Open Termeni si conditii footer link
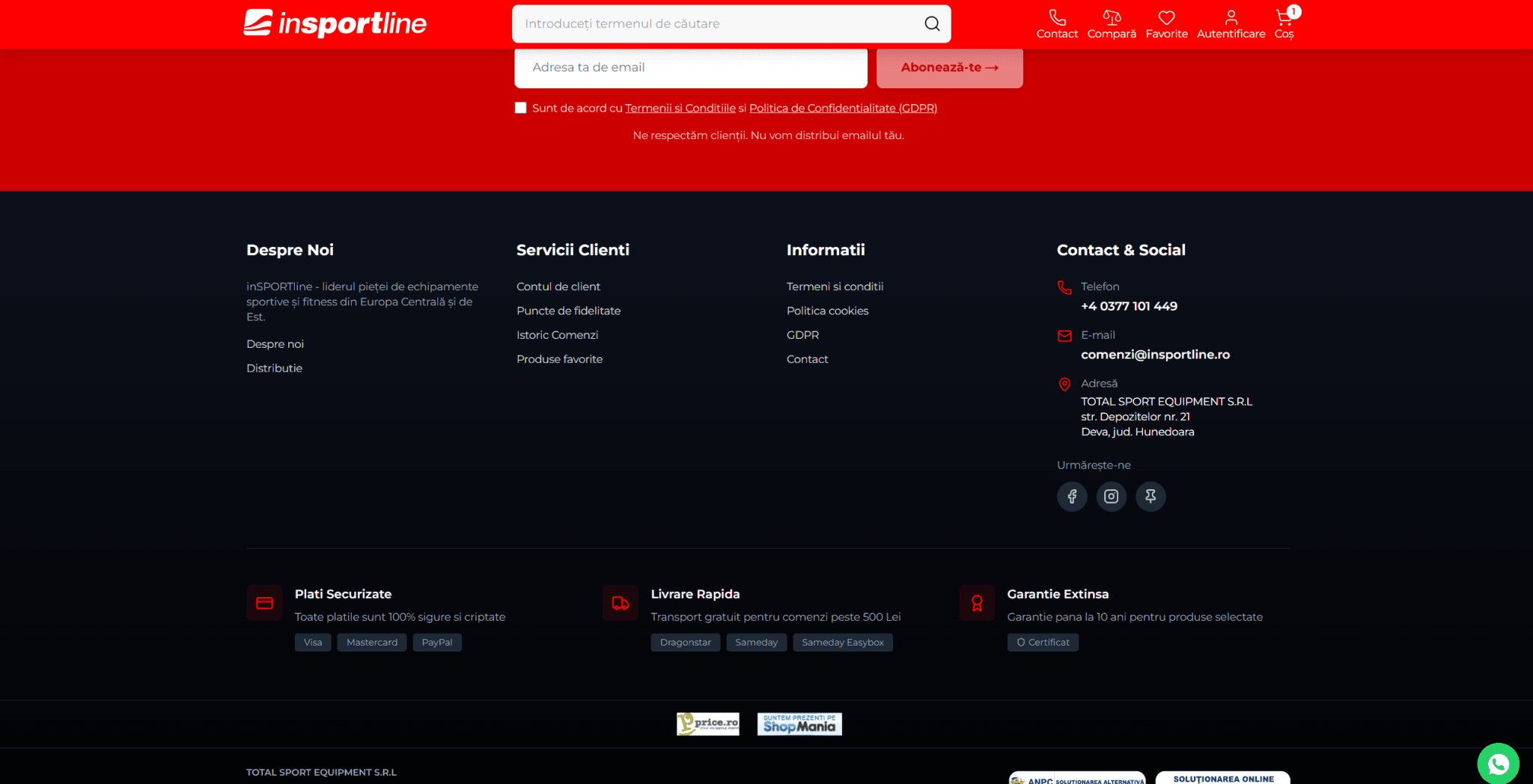The height and width of the screenshot is (784, 1533). [835, 287]
